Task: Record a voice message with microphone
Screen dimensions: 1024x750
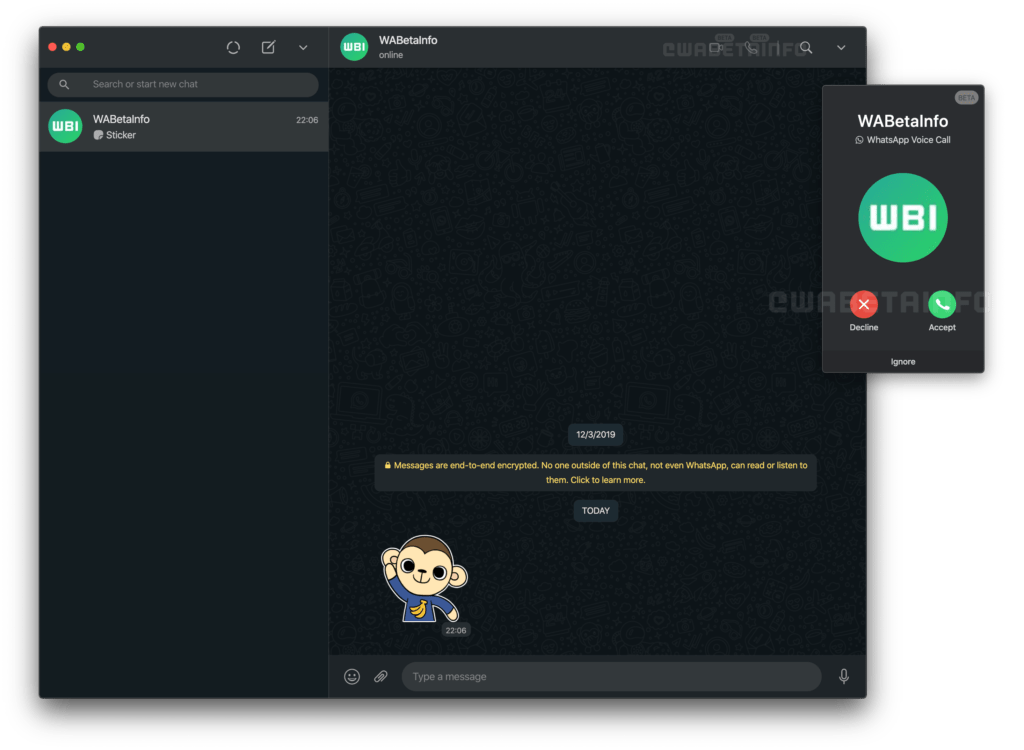Action: pos(844,677)
